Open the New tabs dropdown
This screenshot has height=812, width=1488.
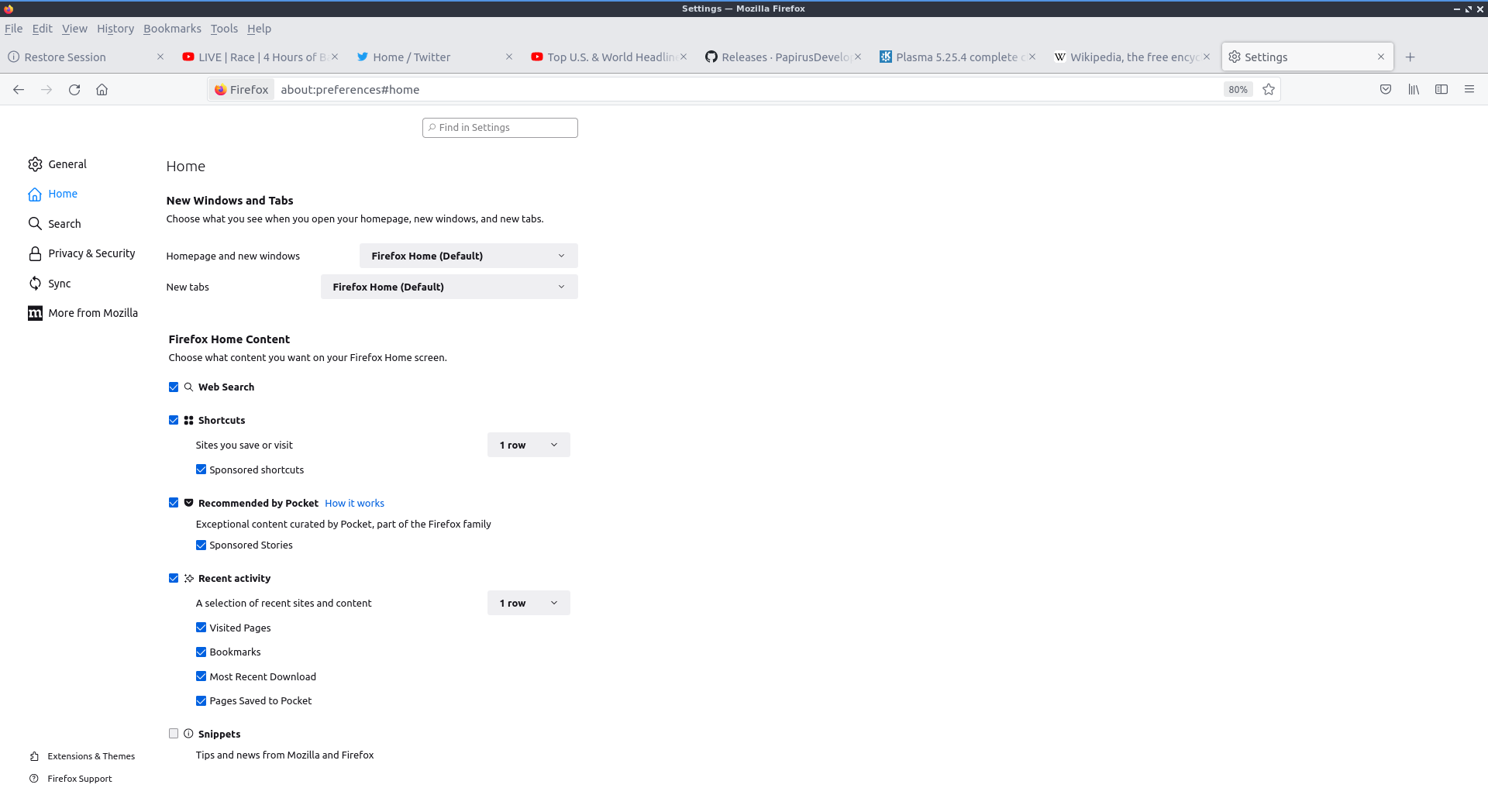(x=449, y=287)
